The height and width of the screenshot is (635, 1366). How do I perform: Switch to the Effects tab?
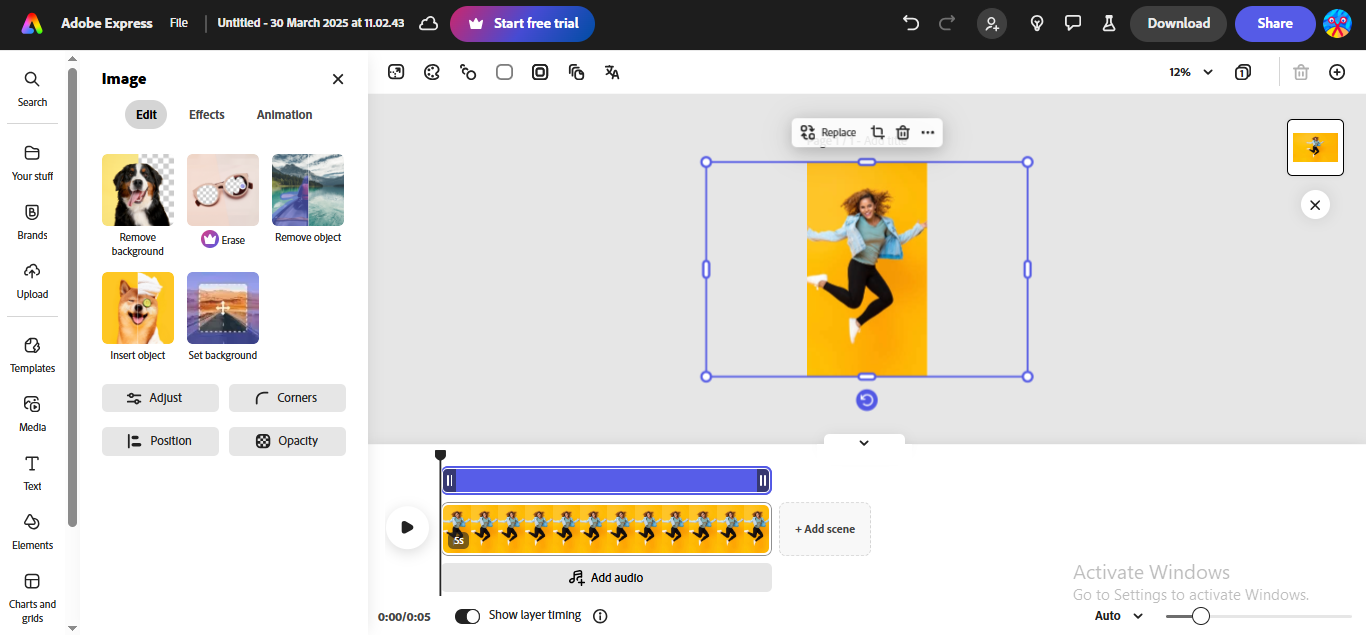point(206,114)
